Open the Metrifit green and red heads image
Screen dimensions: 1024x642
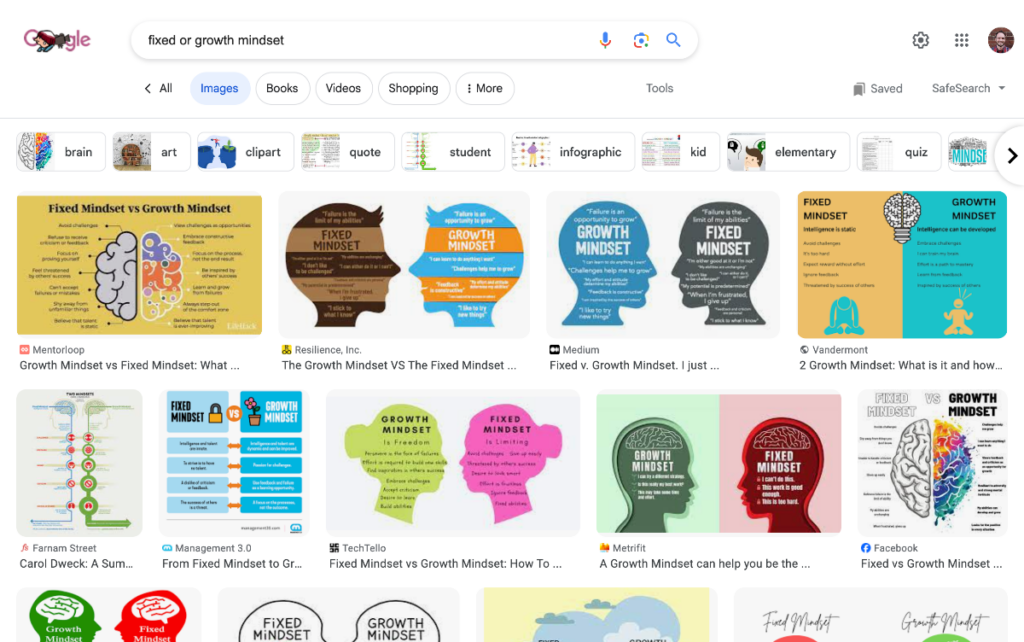(718, 463)
